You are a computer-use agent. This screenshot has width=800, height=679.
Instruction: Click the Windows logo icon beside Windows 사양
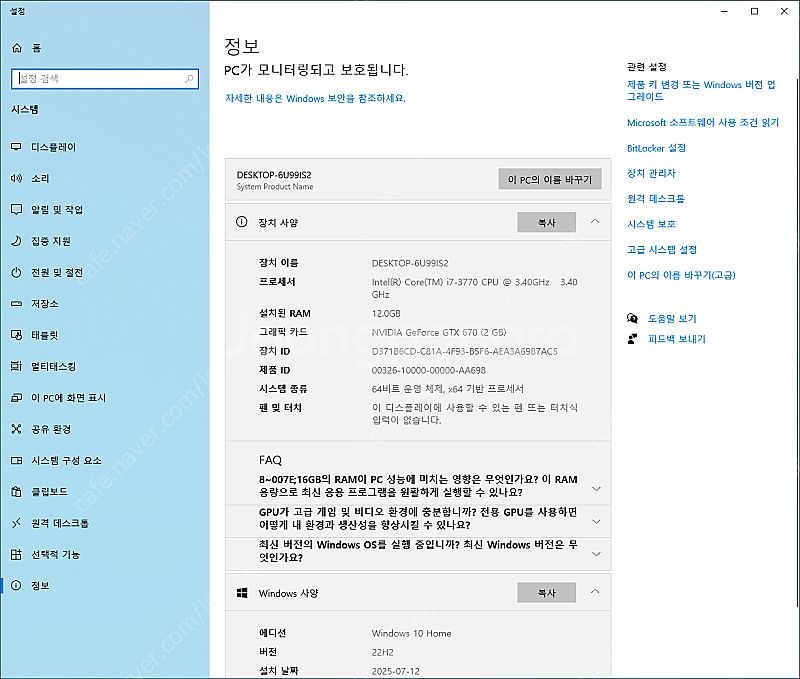[242, 593]
